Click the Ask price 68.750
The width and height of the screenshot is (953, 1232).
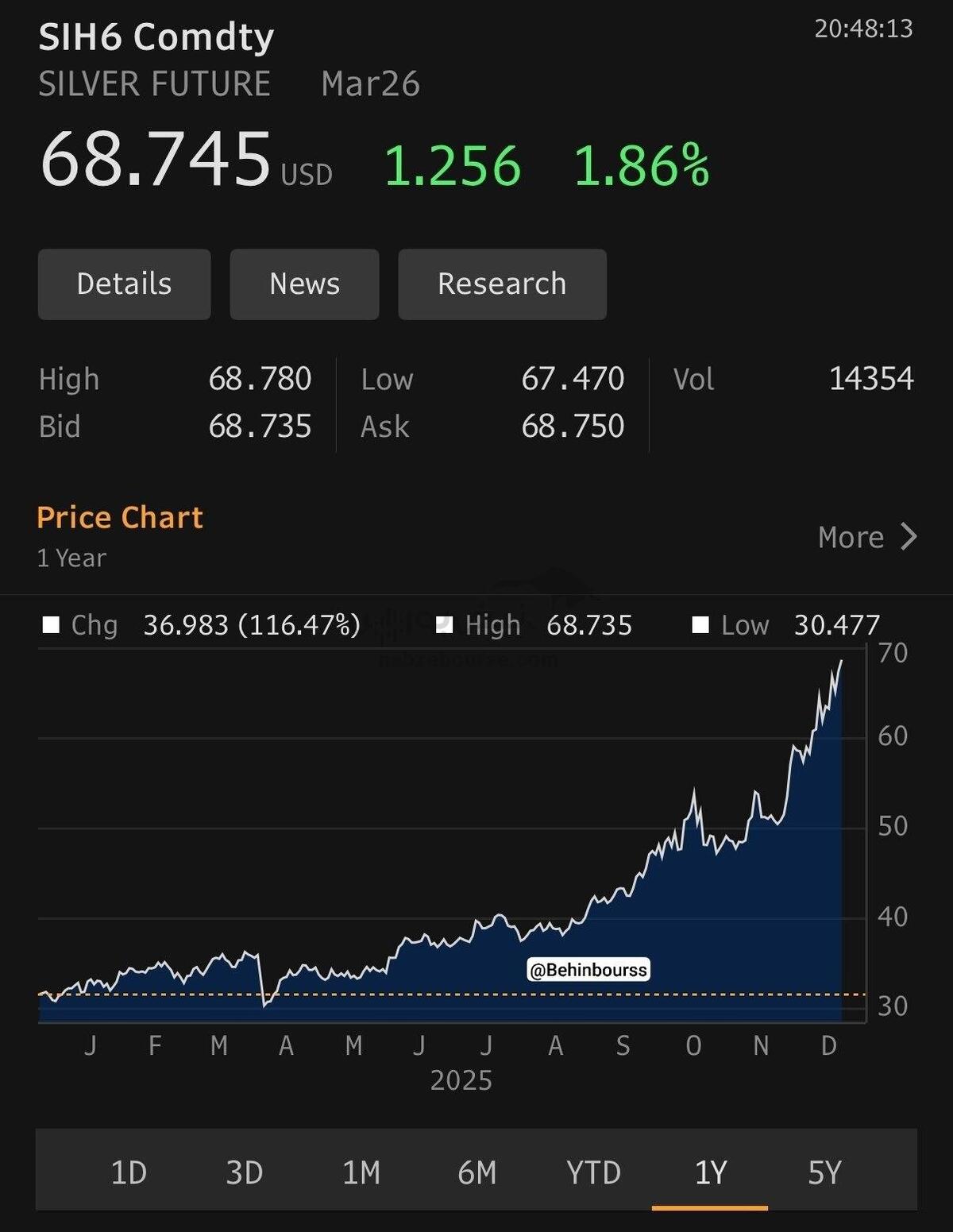573,427
